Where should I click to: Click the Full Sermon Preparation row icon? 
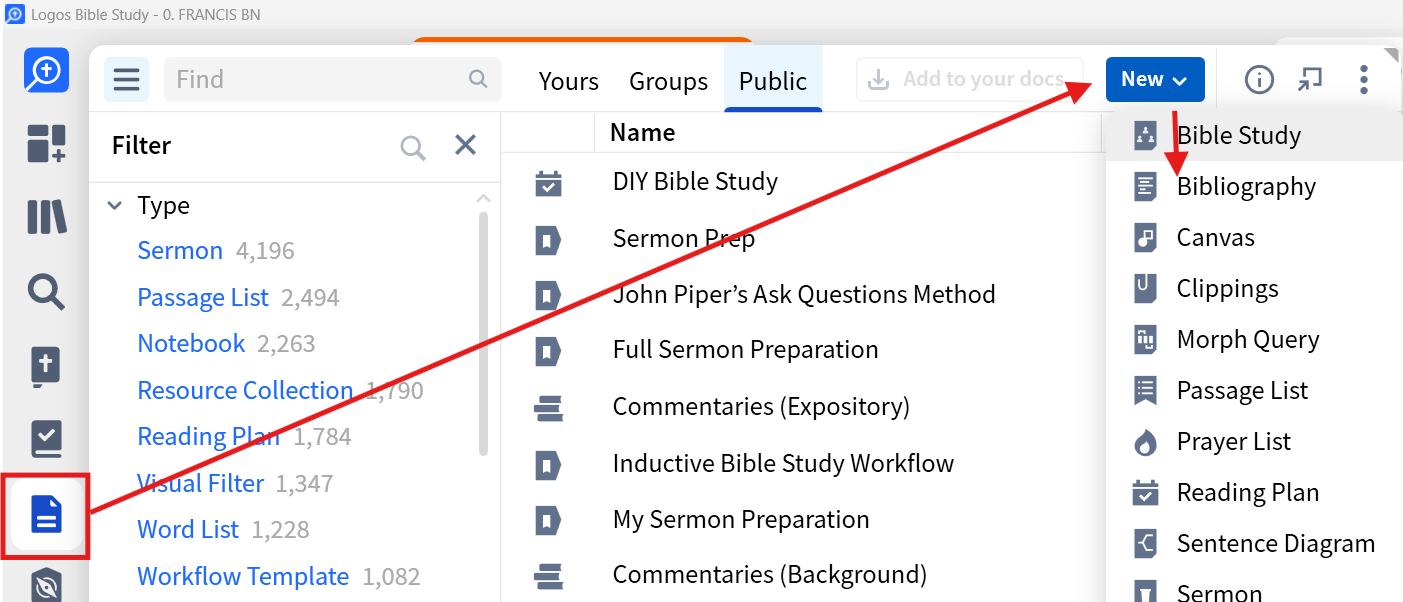tap(547, 351)
